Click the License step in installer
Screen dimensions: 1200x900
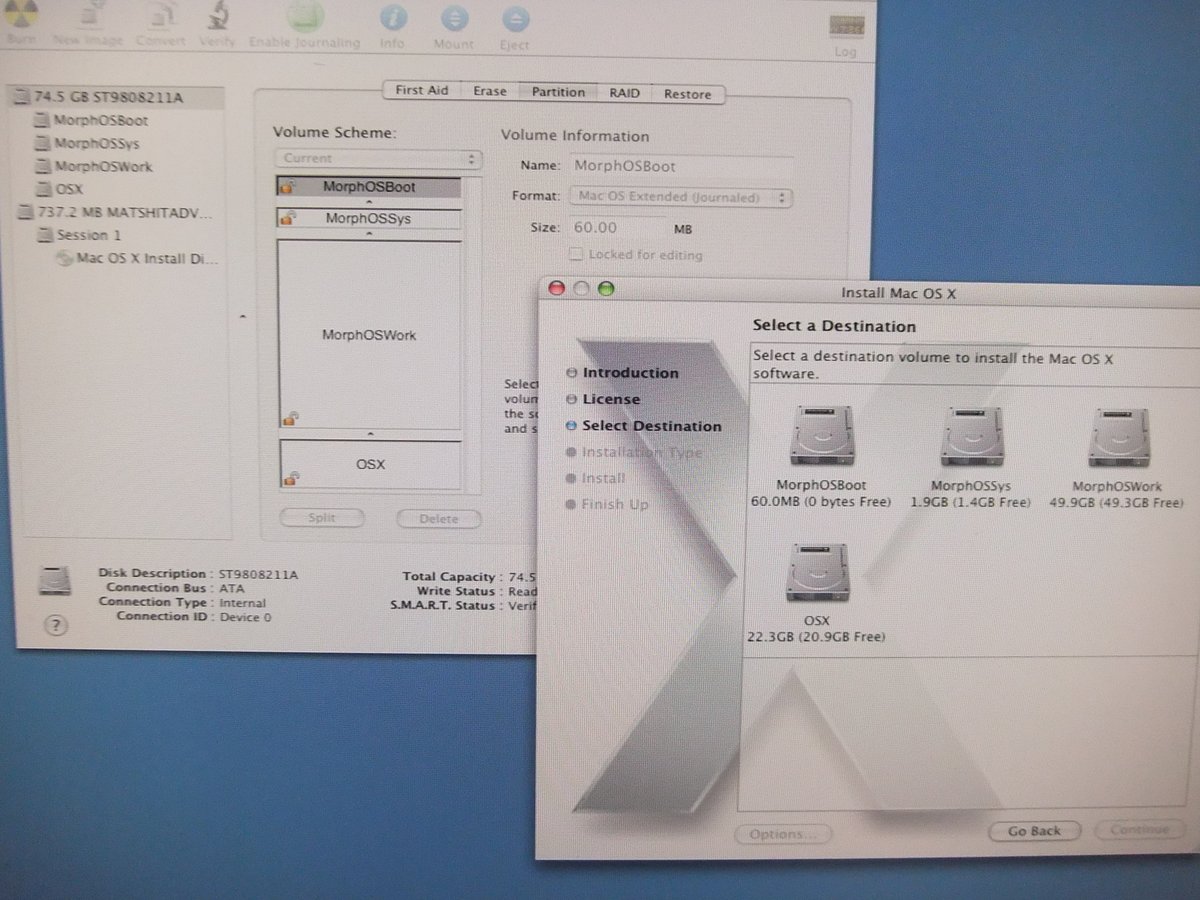click(611, 399)
